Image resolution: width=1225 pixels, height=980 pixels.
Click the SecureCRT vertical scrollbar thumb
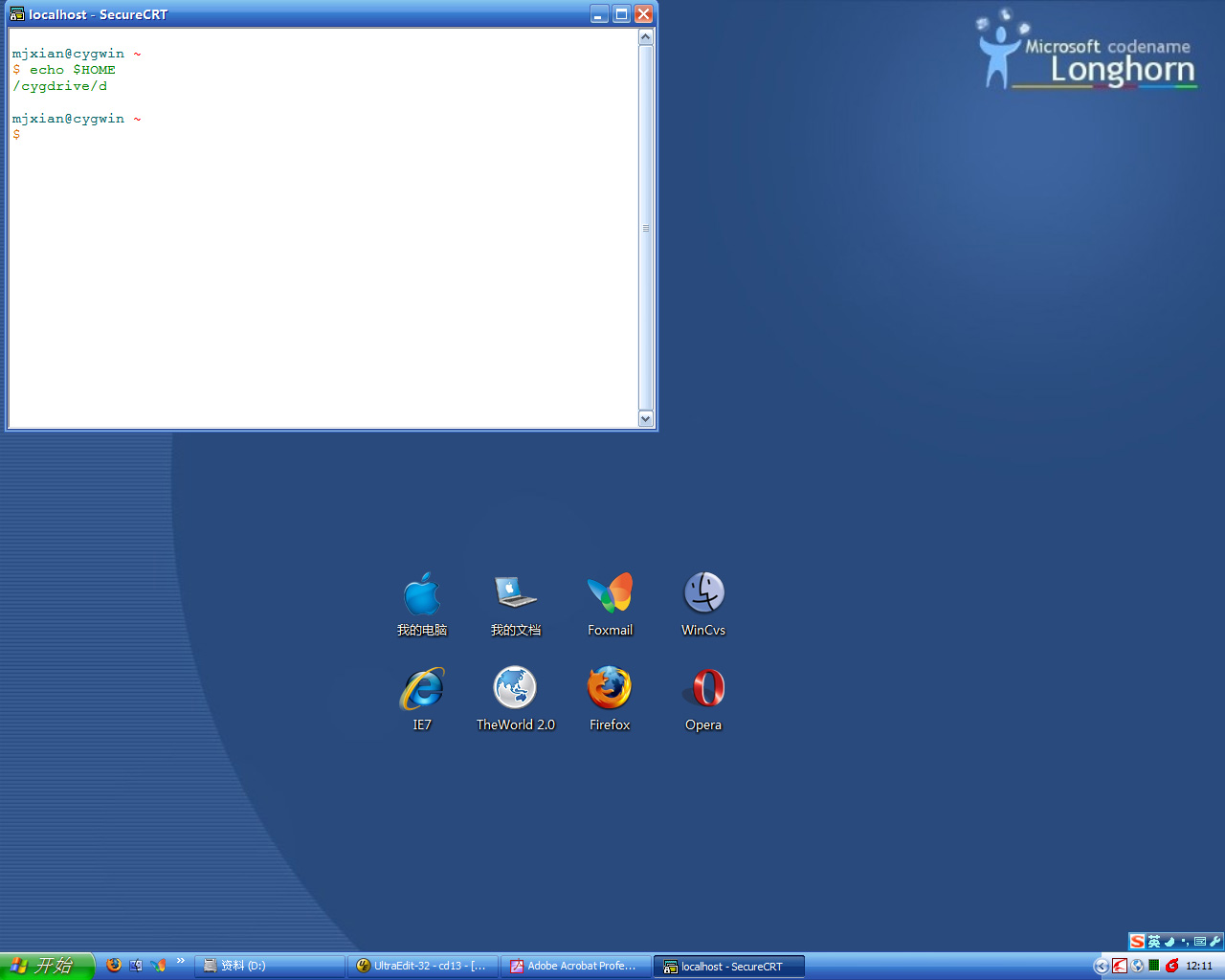[645, 228]
